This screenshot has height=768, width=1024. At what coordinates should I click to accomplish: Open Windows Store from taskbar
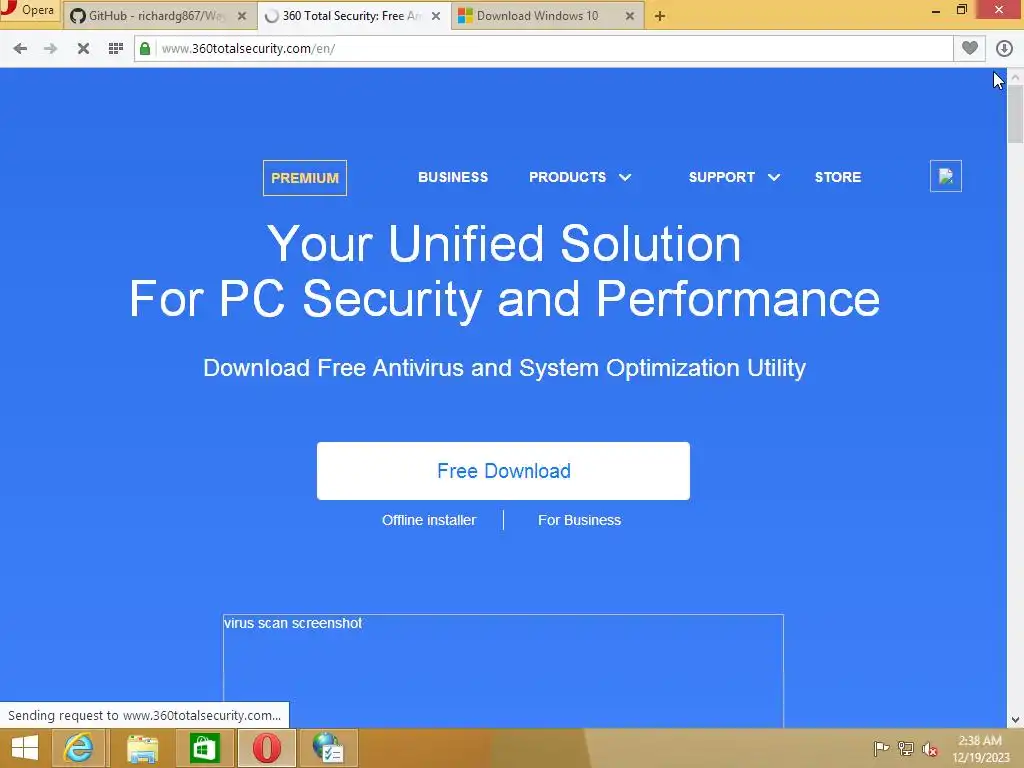204,748
